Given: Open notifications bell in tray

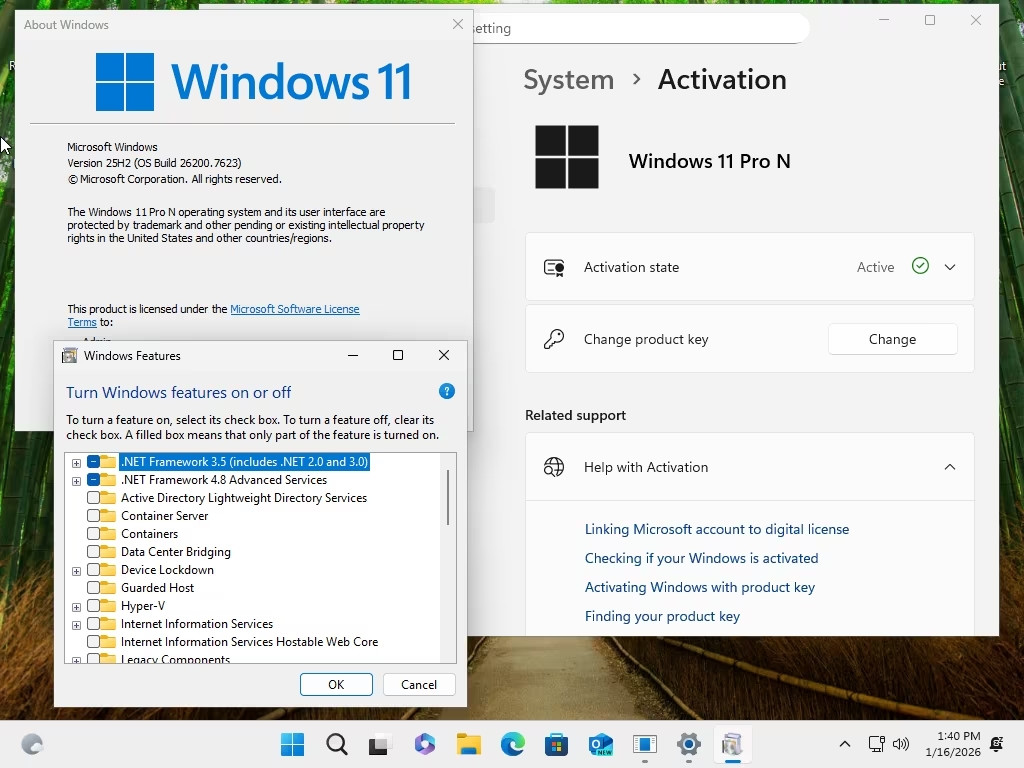Looking at the screenshot, I should [997, 744].
